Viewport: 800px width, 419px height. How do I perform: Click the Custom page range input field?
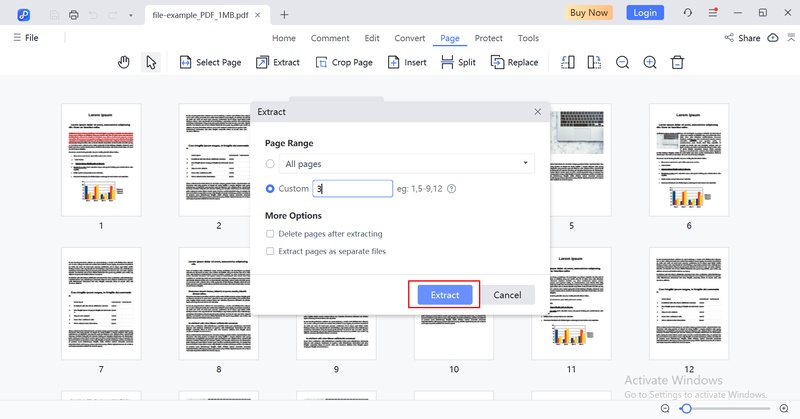coord(353,189)
